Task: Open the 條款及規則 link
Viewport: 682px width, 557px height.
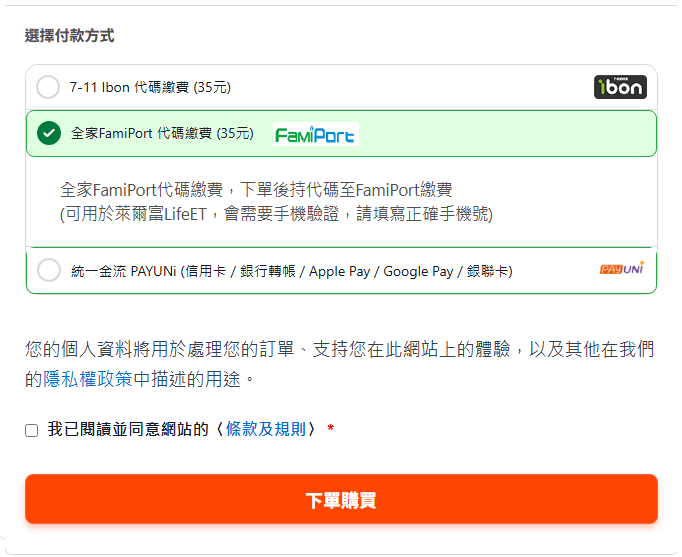Action: [x=266, y=429]
